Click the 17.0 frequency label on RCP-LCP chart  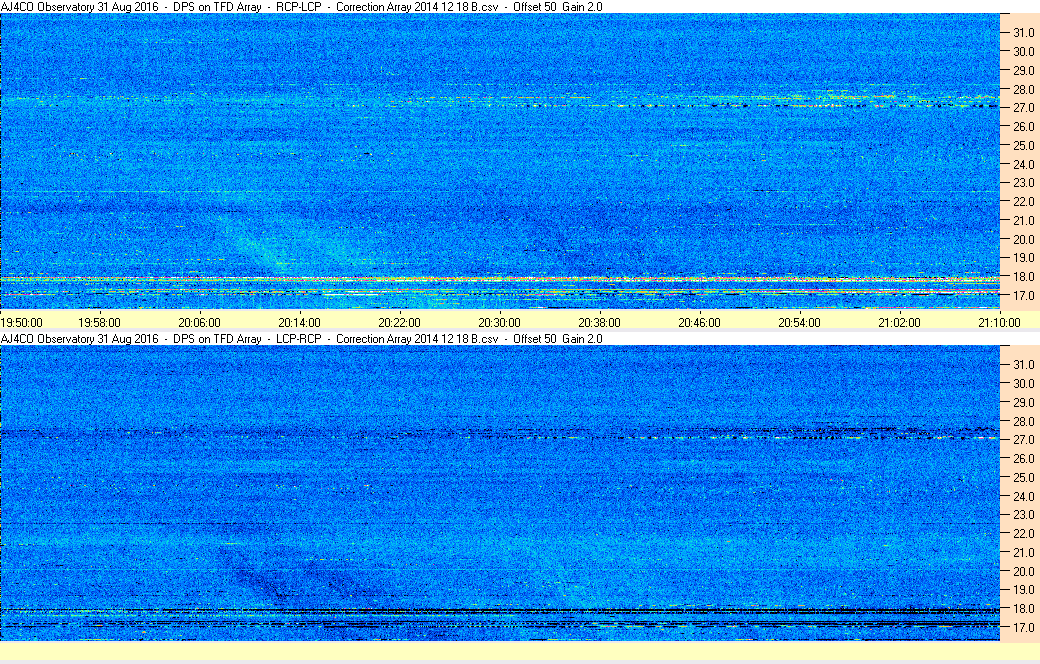coord(1023,296)
